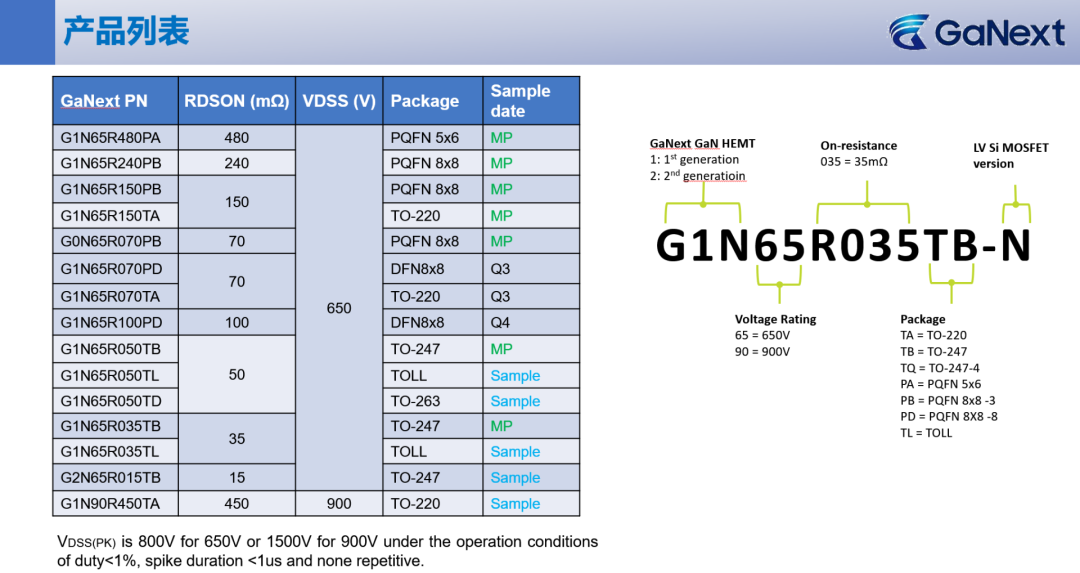Image resolution: width=1080 pixels, height=573 pixels.
Task: Select part number G1N65R050TL
Action: tap(110, 375)
